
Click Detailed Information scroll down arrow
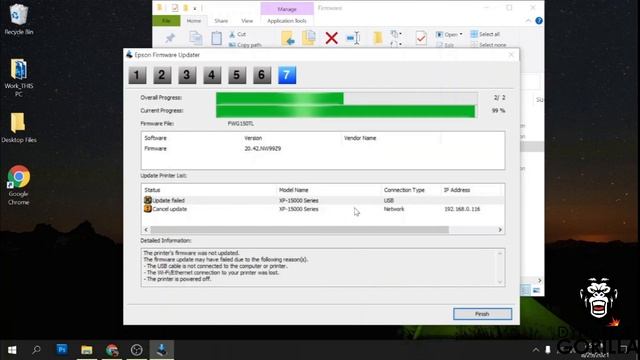(x=500, y=282)
